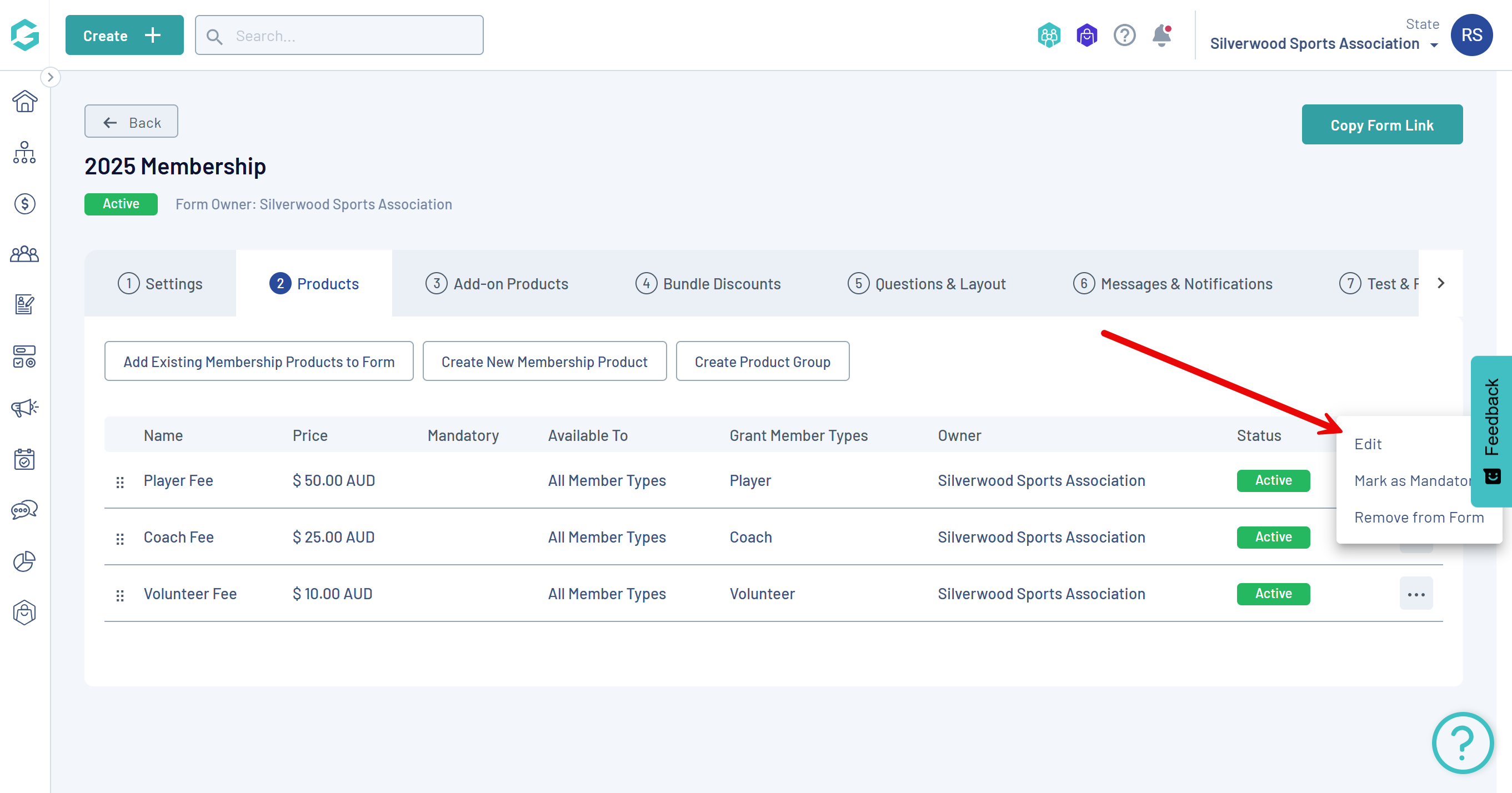
Task: Grab the Coach Fee row drag handle
Action: point(121,538)
